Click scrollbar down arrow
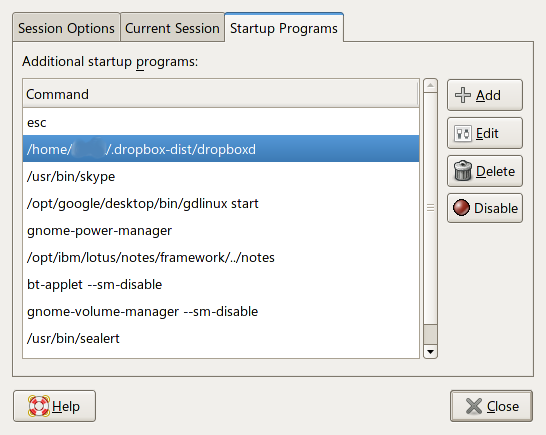Image resolution: width=546 pixels, height=435 pixels. tap(430, 351)
